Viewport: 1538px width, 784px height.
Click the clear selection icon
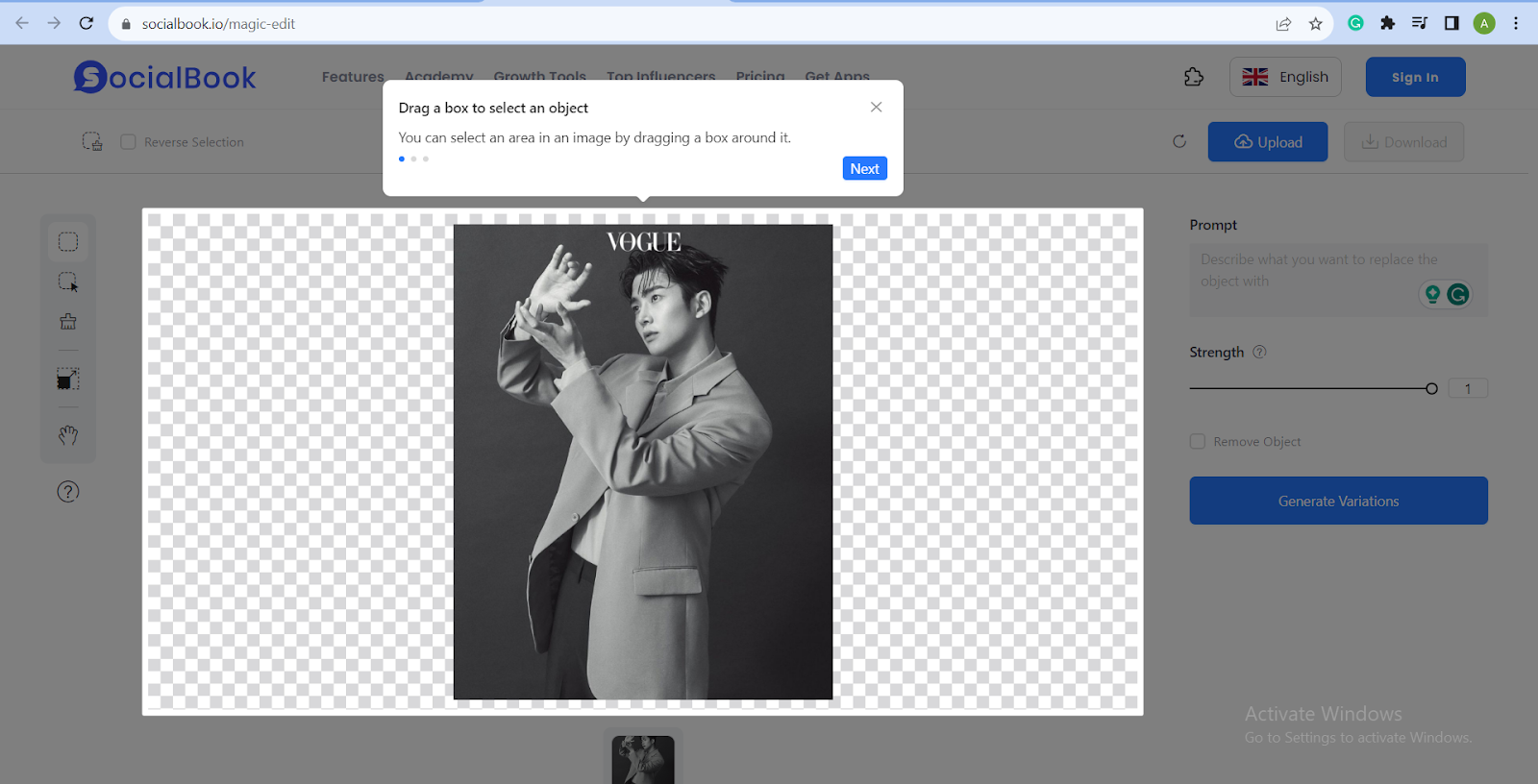tap(92, 142)
